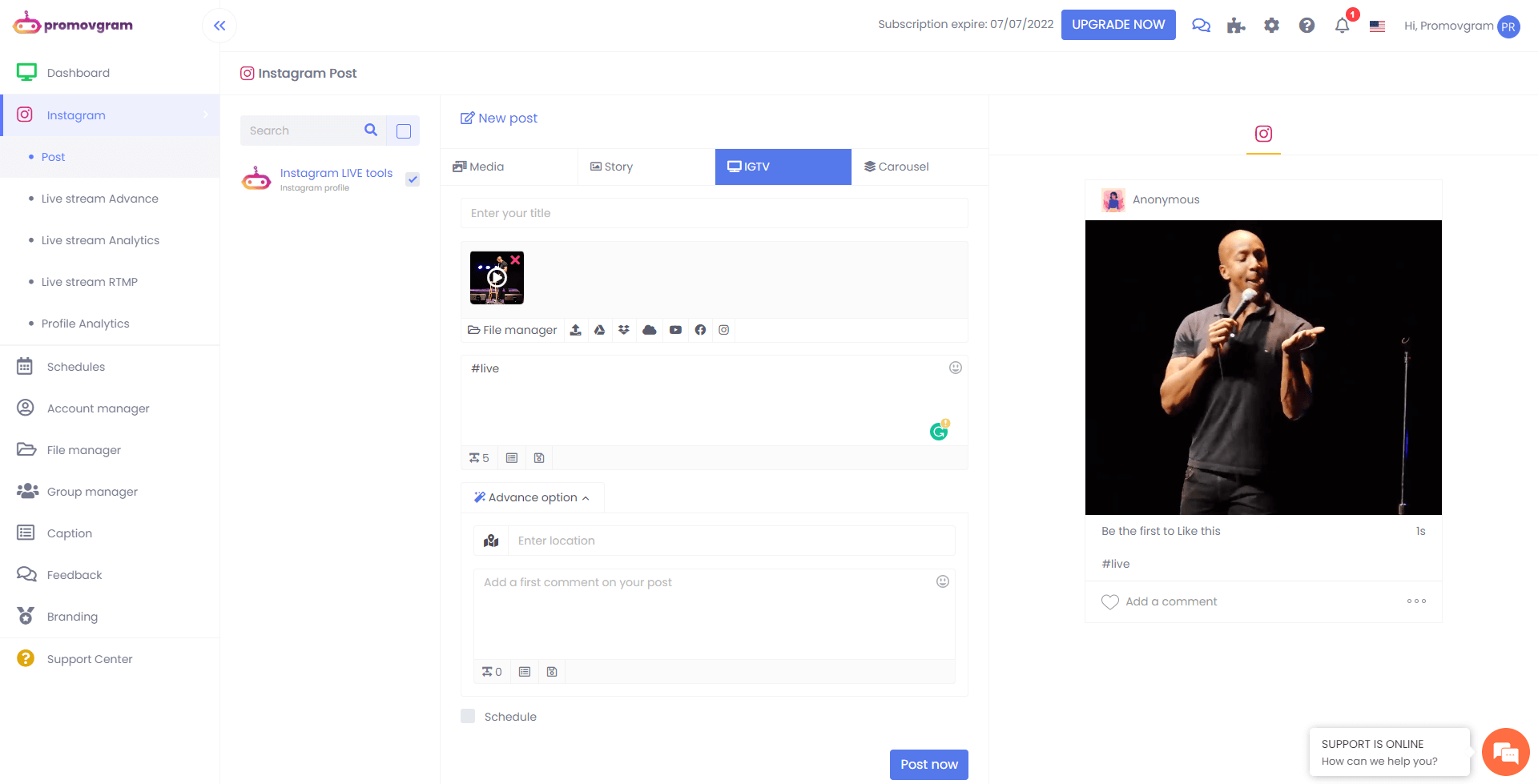
Task: Switch to the Story tab
Action: tap(612, 167)
